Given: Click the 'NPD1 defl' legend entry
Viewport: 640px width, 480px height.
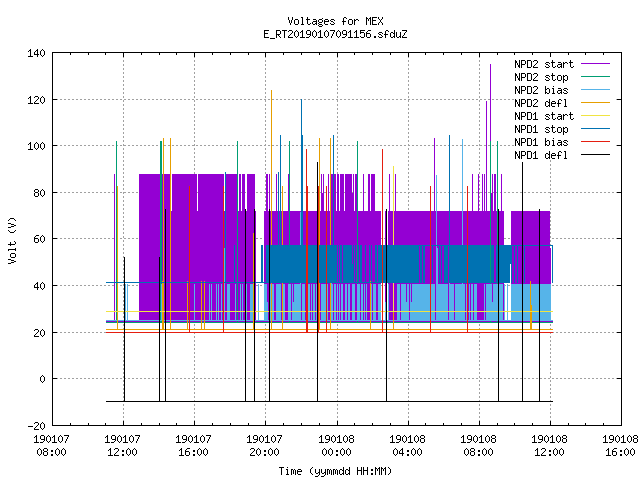Looking at the screenshot, I should coord(541,156).
